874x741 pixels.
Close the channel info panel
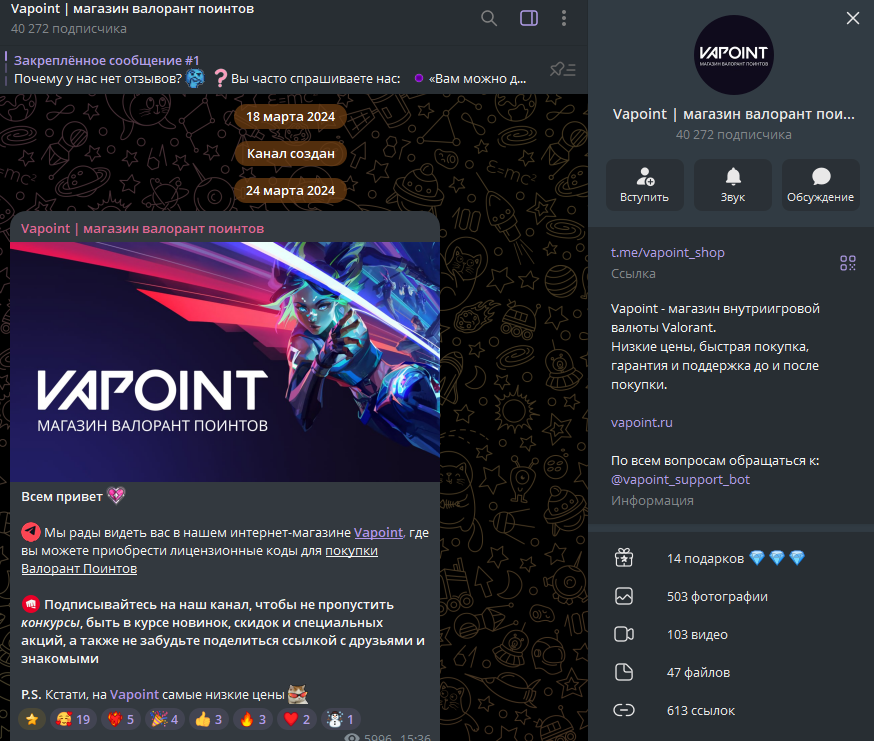tap(853, 18)
